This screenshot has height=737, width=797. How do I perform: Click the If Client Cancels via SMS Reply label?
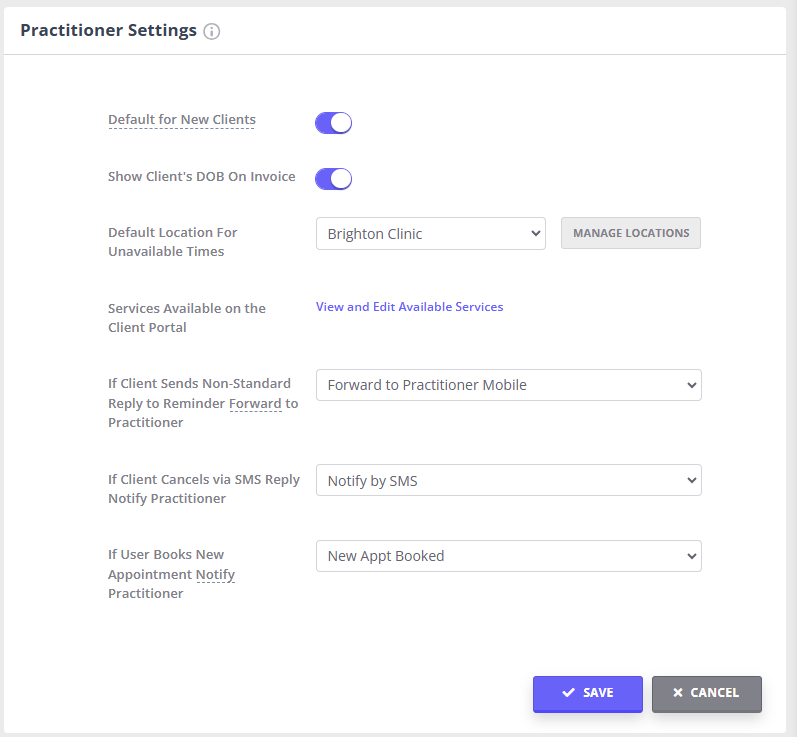pyautogui.click(x=203, y=489)
